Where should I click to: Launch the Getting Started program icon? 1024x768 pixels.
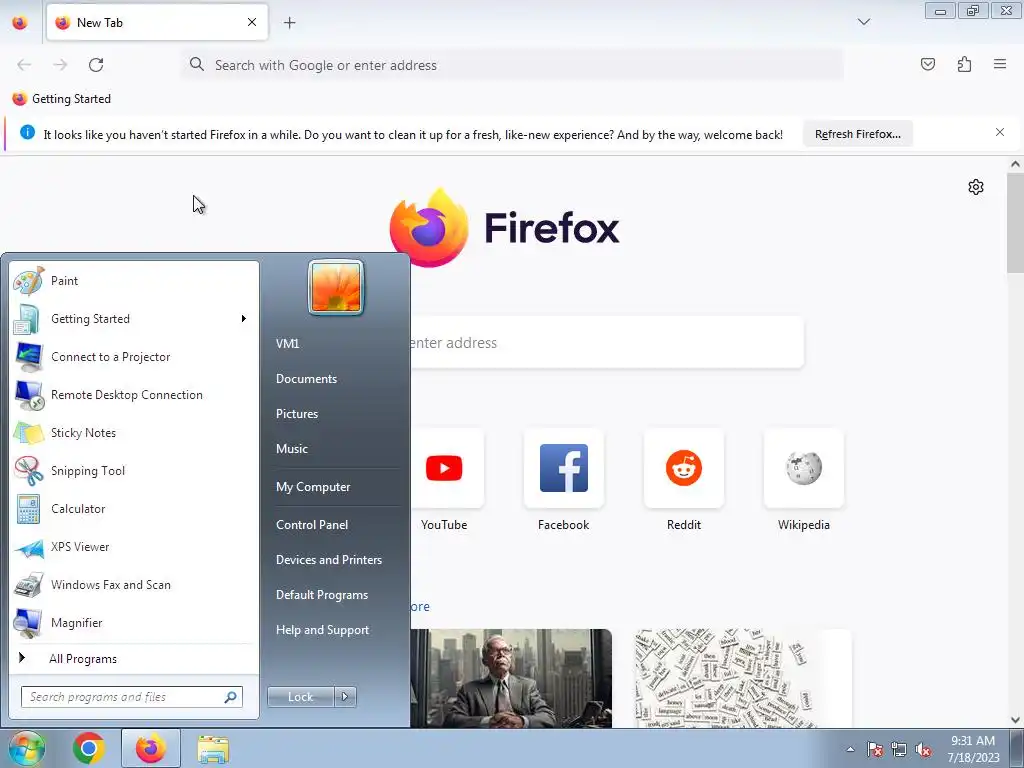coord(27,319)
